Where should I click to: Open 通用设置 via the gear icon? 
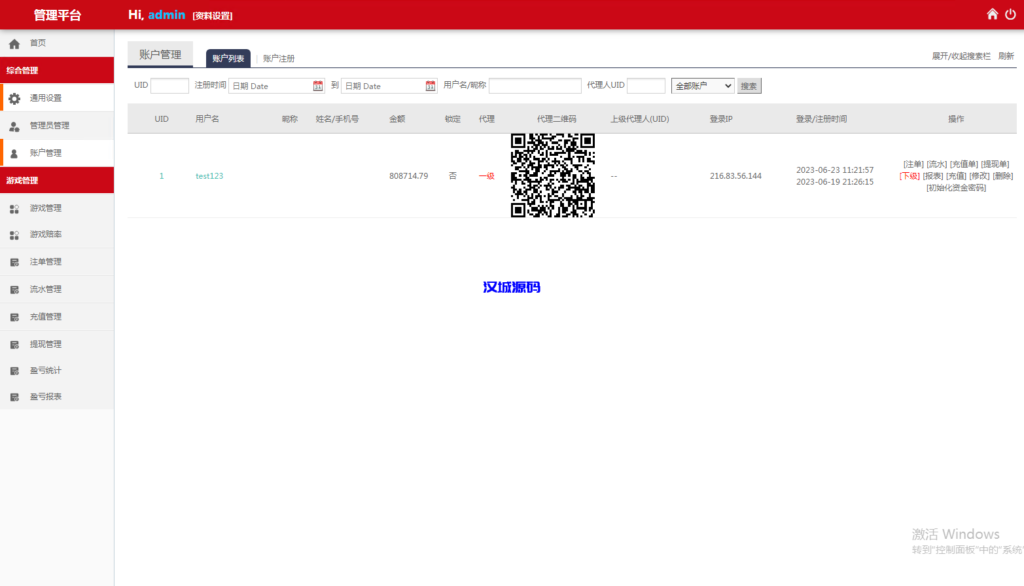(14, 98)
